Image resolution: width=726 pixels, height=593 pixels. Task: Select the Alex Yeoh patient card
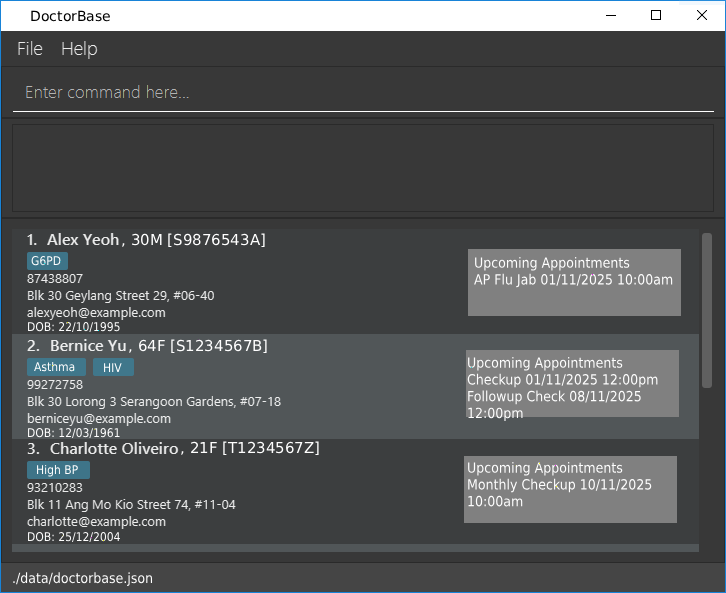coord(240,281)
